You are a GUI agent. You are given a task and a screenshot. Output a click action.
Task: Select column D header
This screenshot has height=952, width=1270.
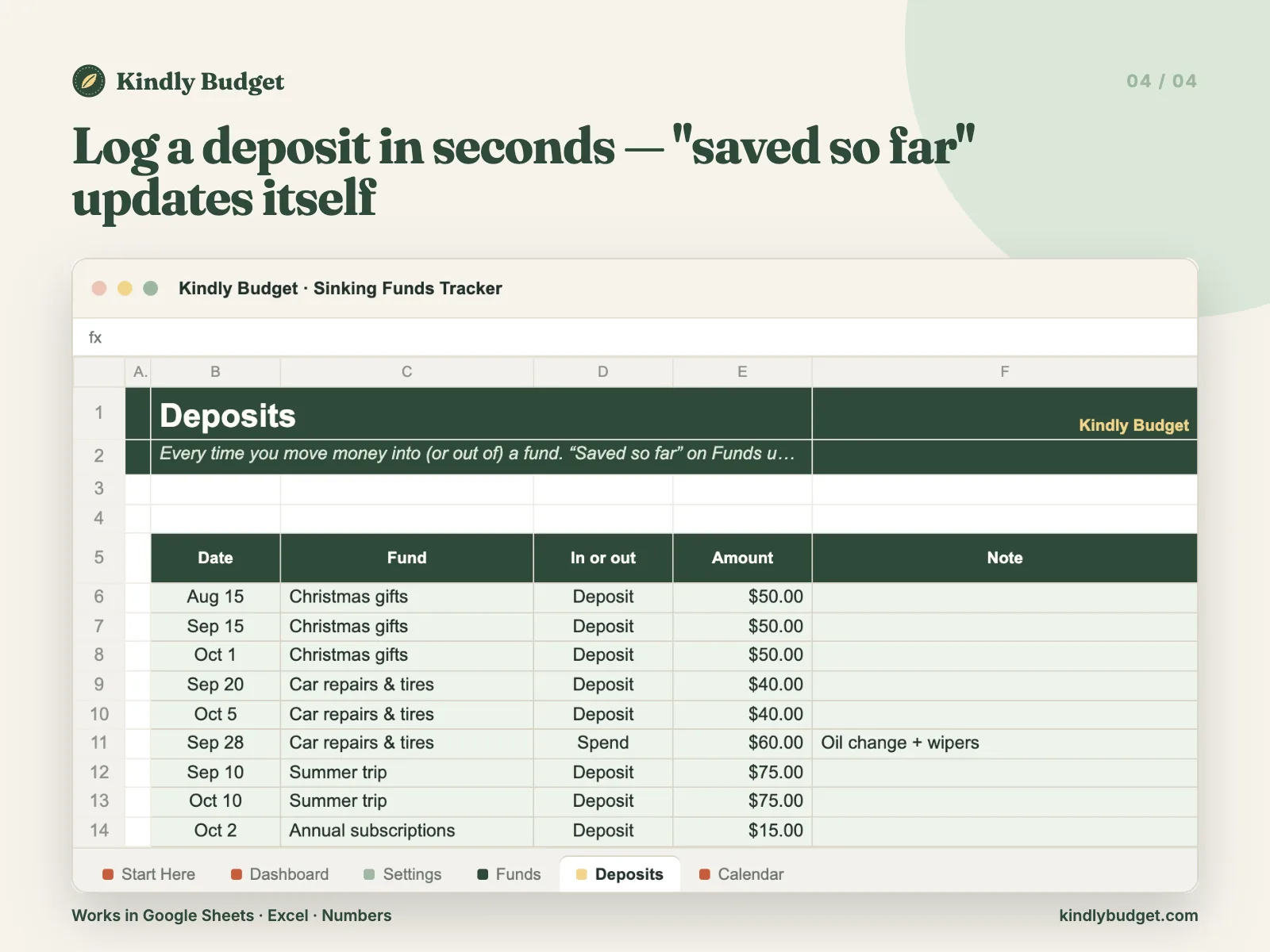603,372
